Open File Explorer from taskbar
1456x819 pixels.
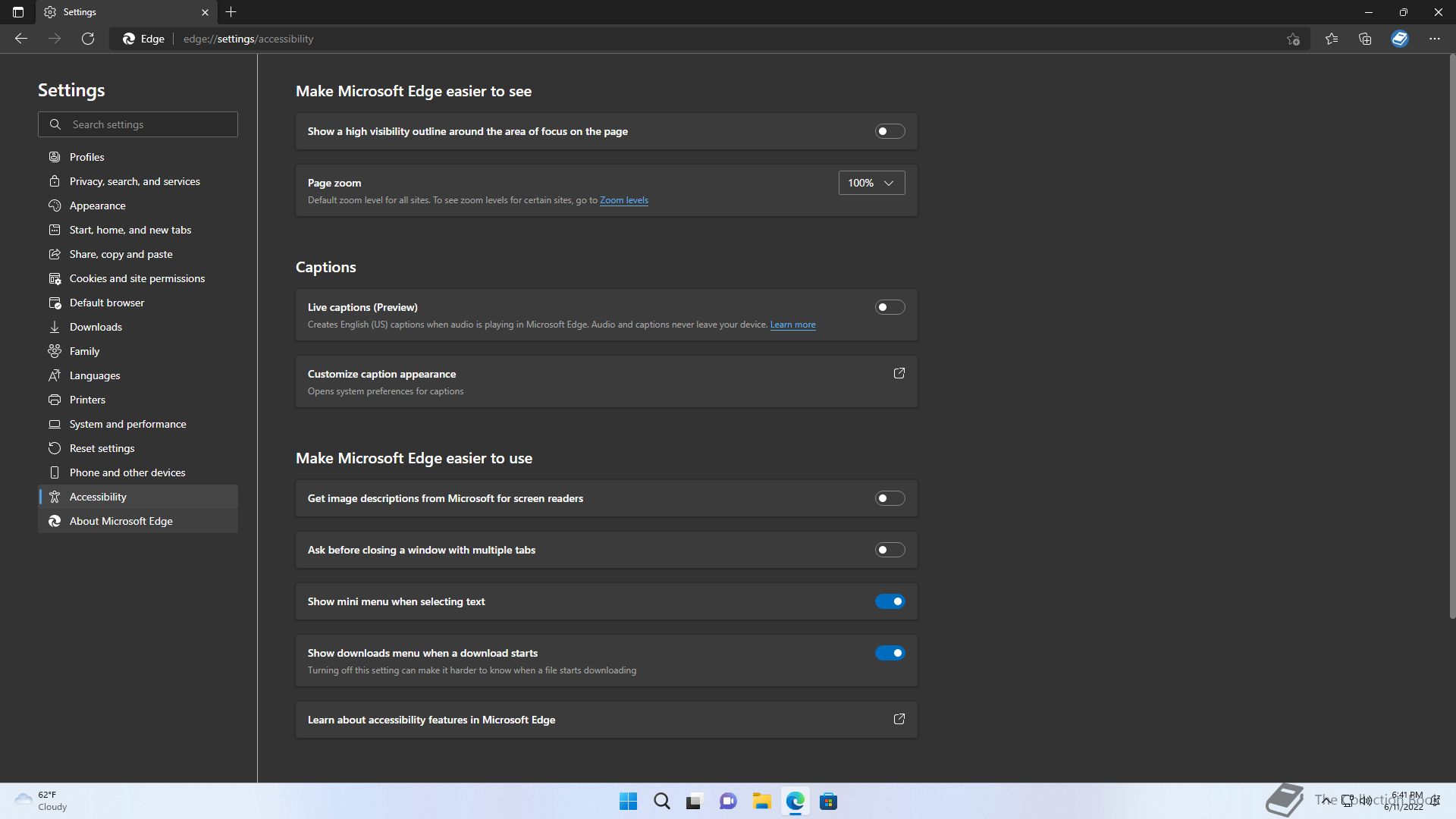pos(761,802)
